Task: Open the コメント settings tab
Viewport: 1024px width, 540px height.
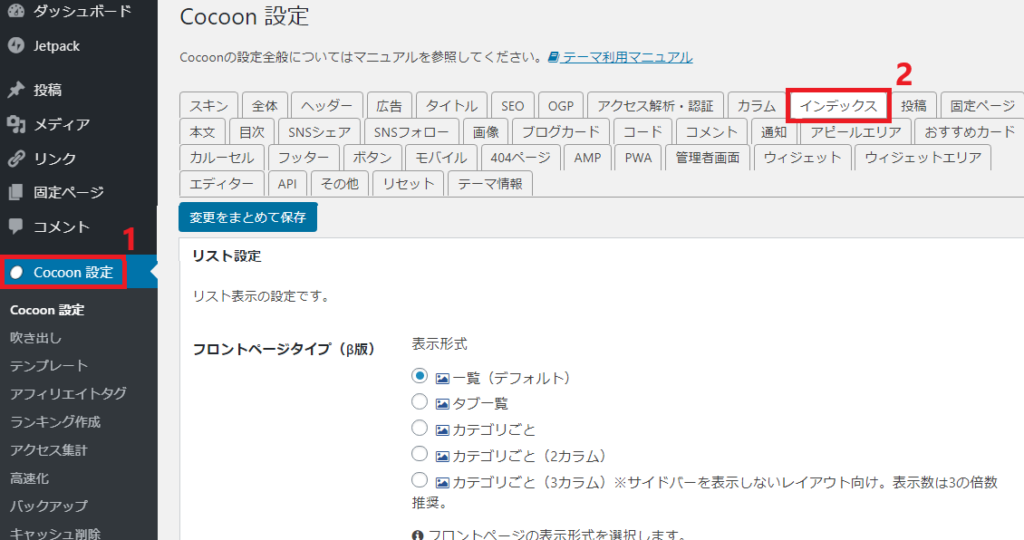Action: 711,132
